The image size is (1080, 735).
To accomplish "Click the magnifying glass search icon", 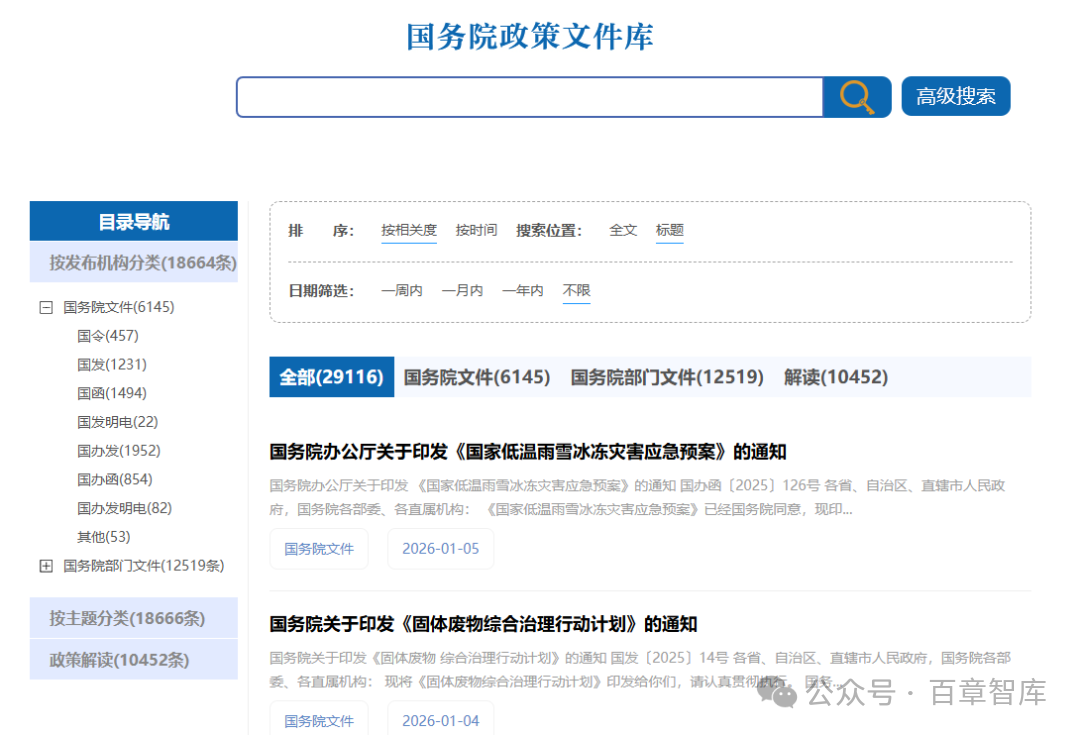I will pyautogui.click(x=856, y=97).
